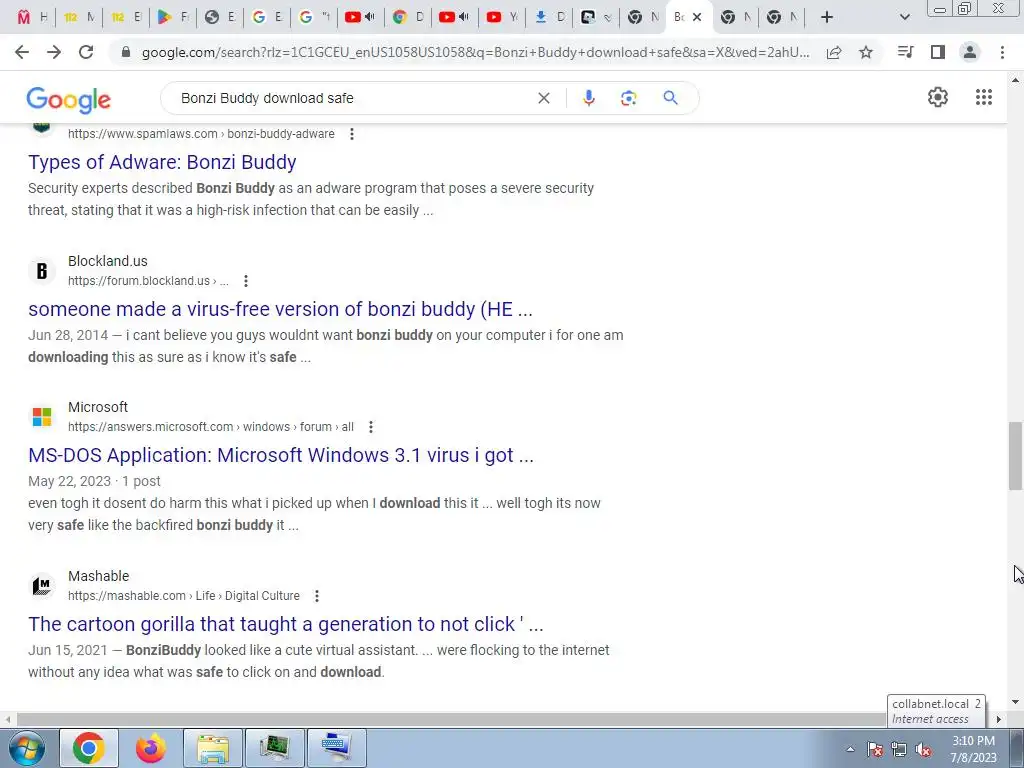
Task: Switch to the Google Play tab
Action: (x=174, y=17)
